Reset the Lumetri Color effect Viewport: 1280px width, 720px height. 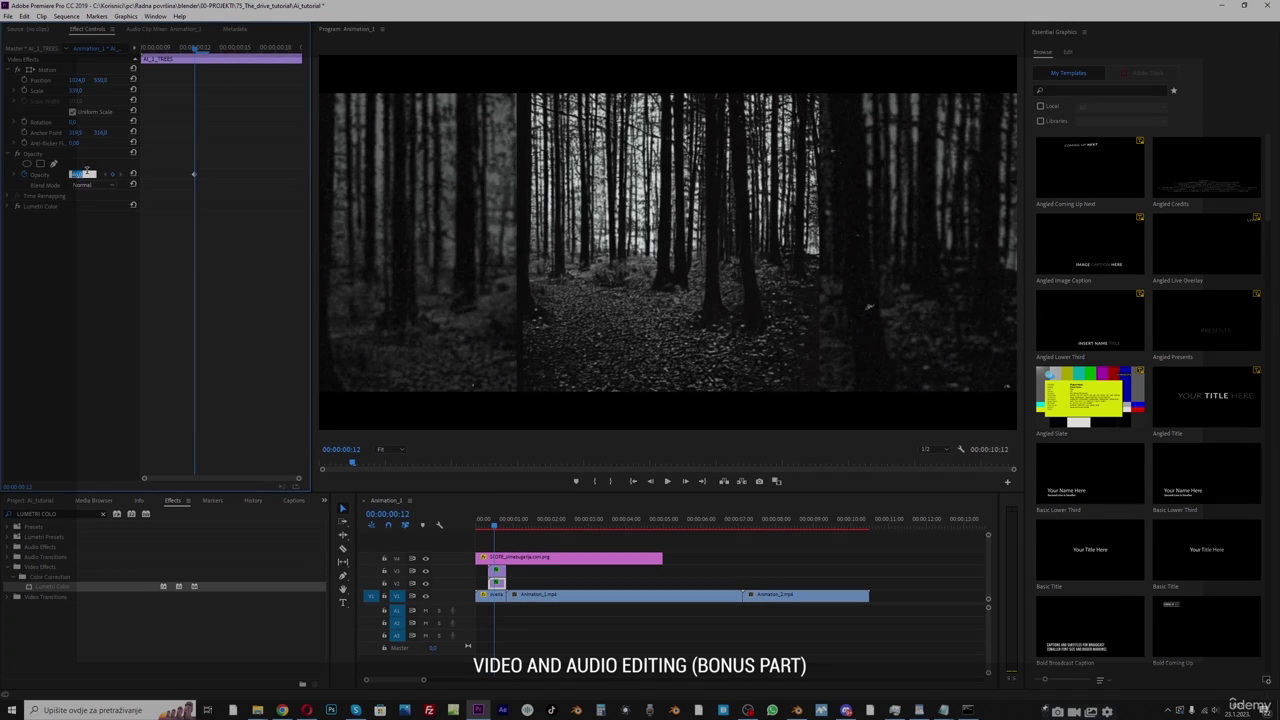click(133, 205)
